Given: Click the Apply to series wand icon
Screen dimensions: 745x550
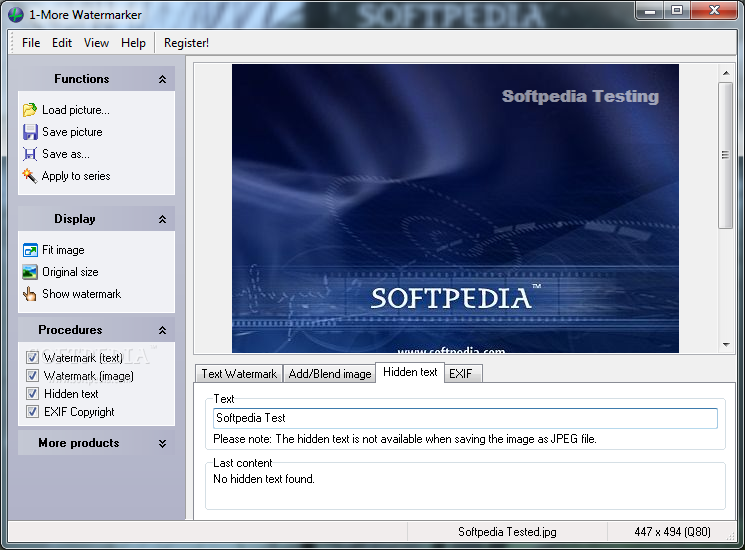Looking at the screenshot, I should click(x=29, y=176).
